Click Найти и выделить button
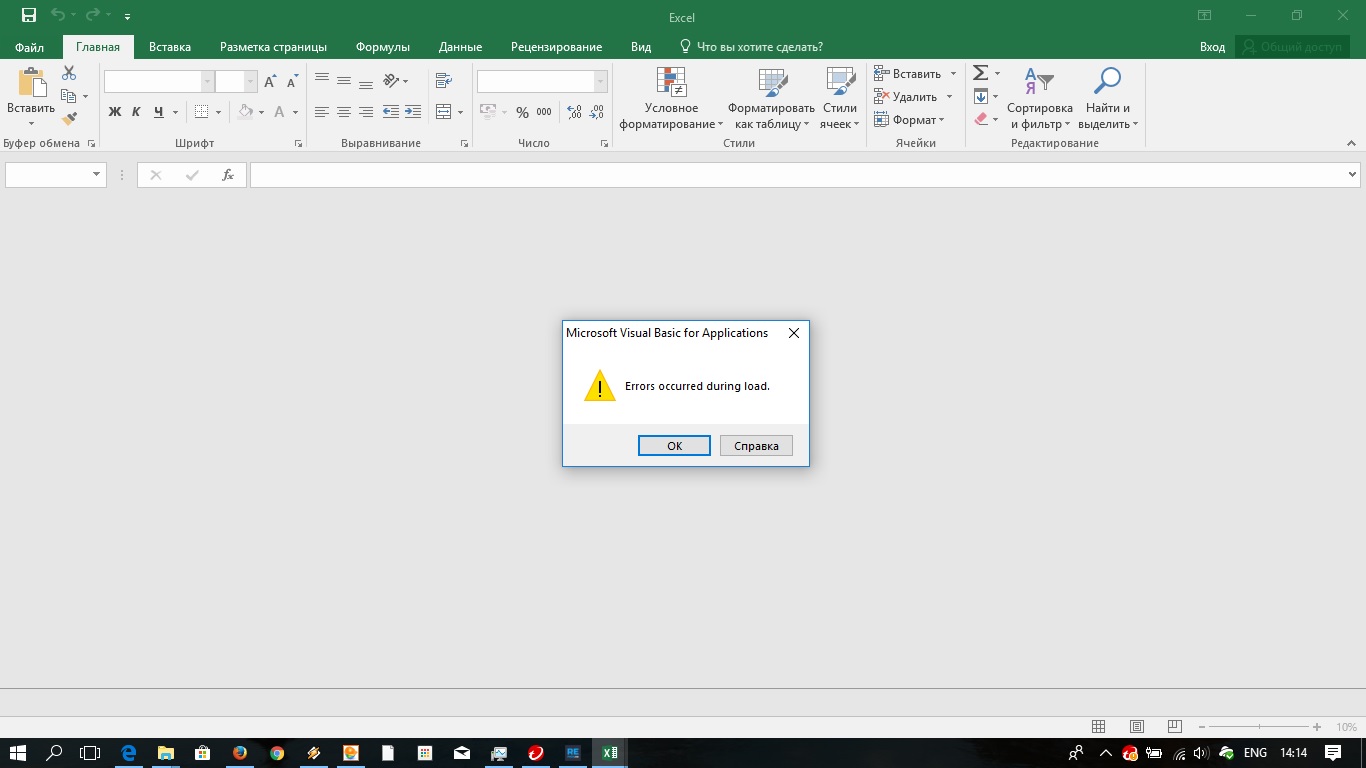 point(1108,99)
